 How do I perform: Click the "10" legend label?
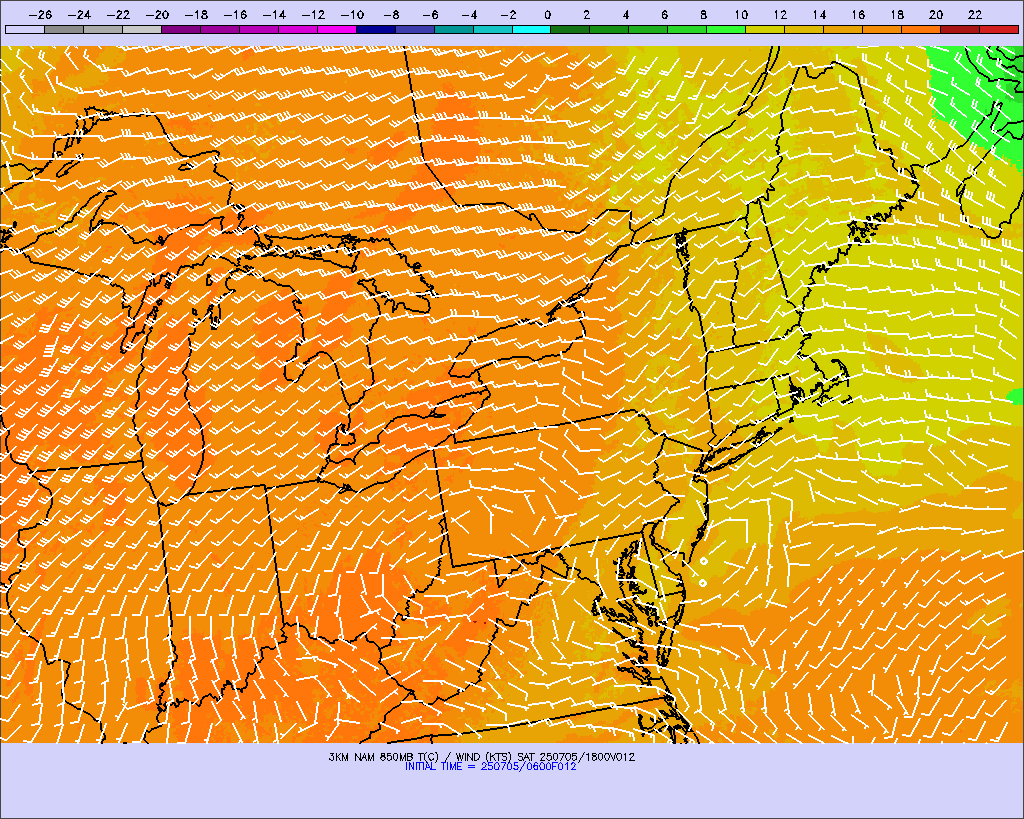coord(741,14)
